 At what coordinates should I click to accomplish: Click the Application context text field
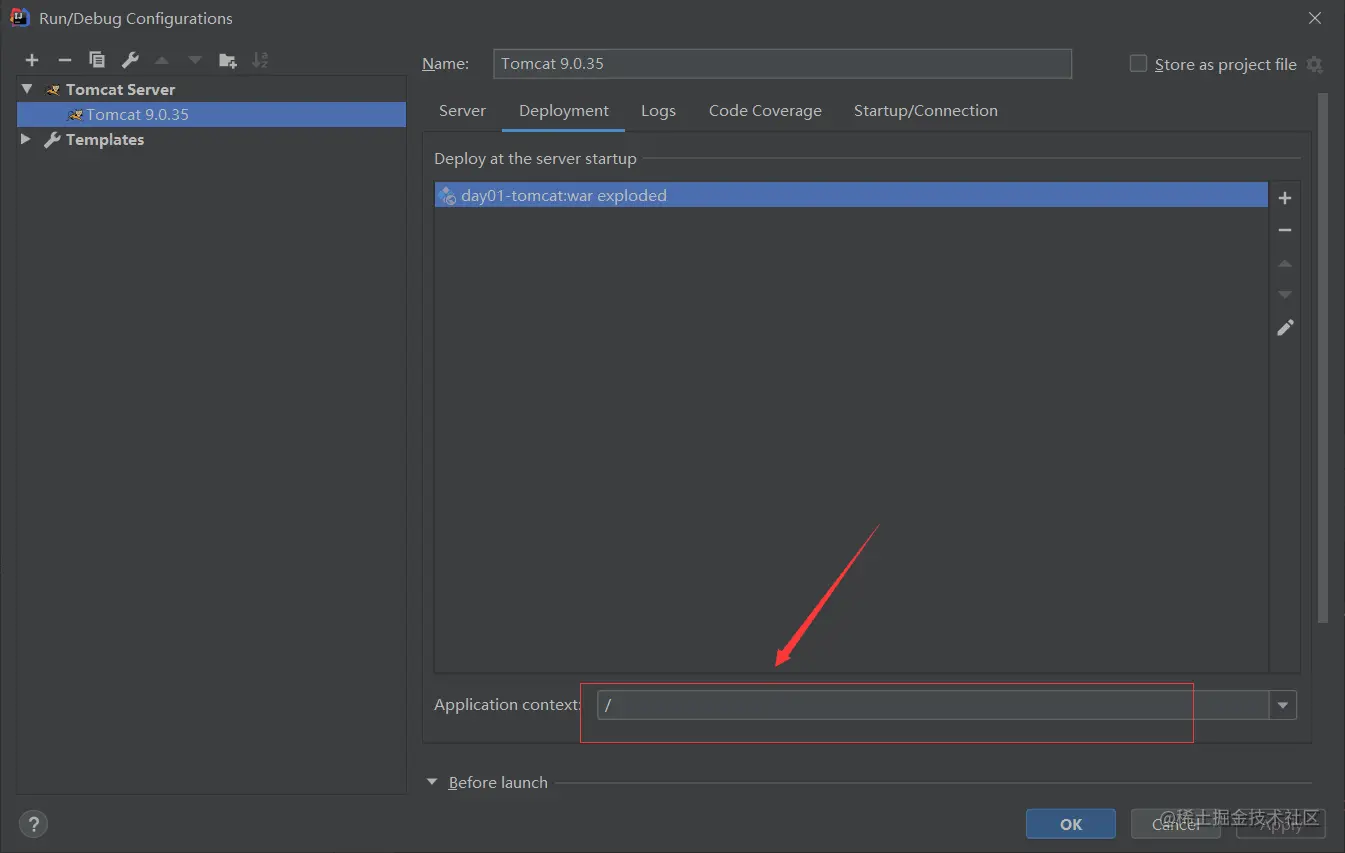click(x=933, y=705)
